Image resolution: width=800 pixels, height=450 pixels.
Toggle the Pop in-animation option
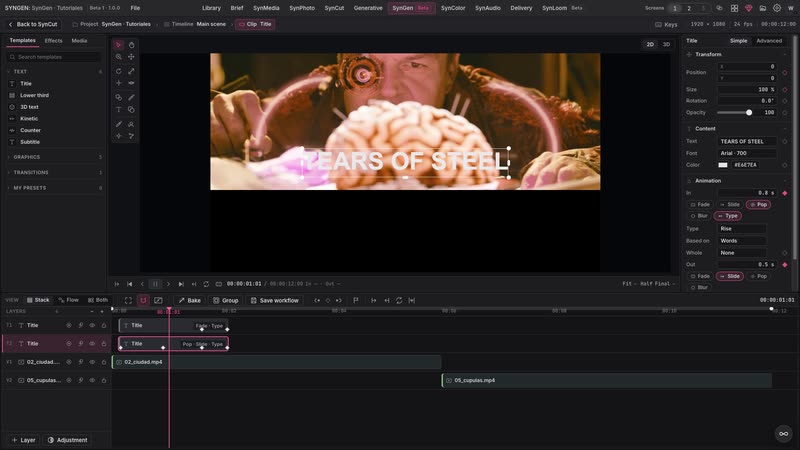pos(758,204)
